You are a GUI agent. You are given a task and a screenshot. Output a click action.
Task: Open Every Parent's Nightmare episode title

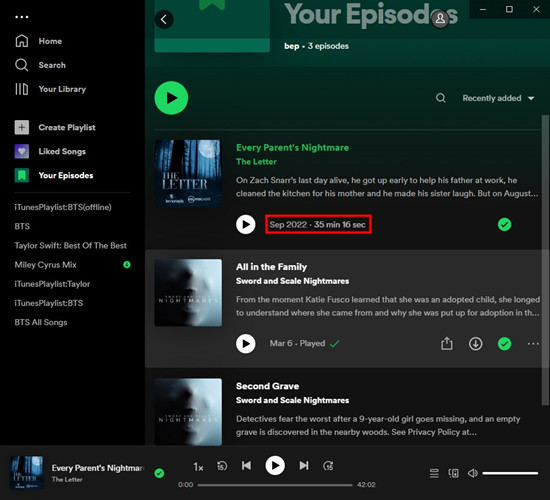point(293,148)
